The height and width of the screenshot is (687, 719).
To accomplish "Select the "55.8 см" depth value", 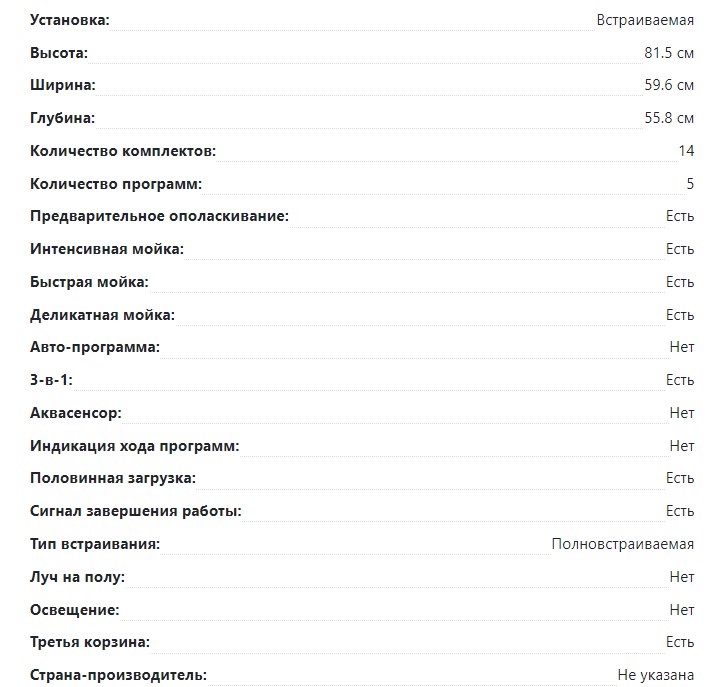I will [669, 118].
